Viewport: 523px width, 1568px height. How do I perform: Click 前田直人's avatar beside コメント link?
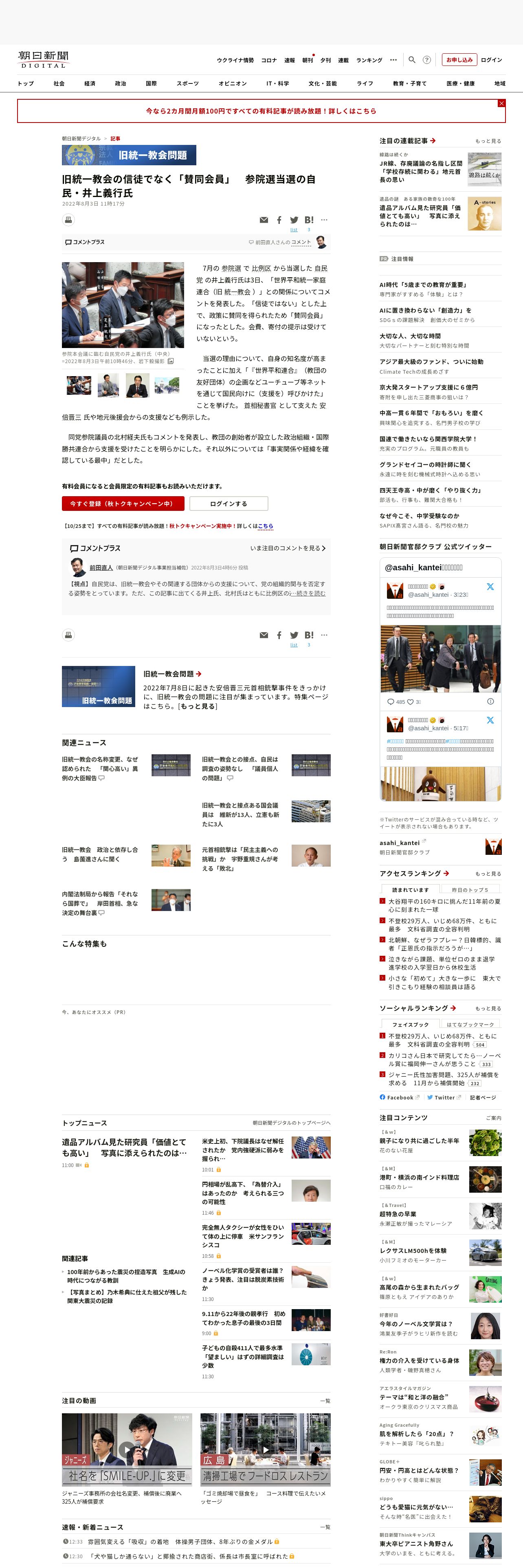[x=321, y=242]
